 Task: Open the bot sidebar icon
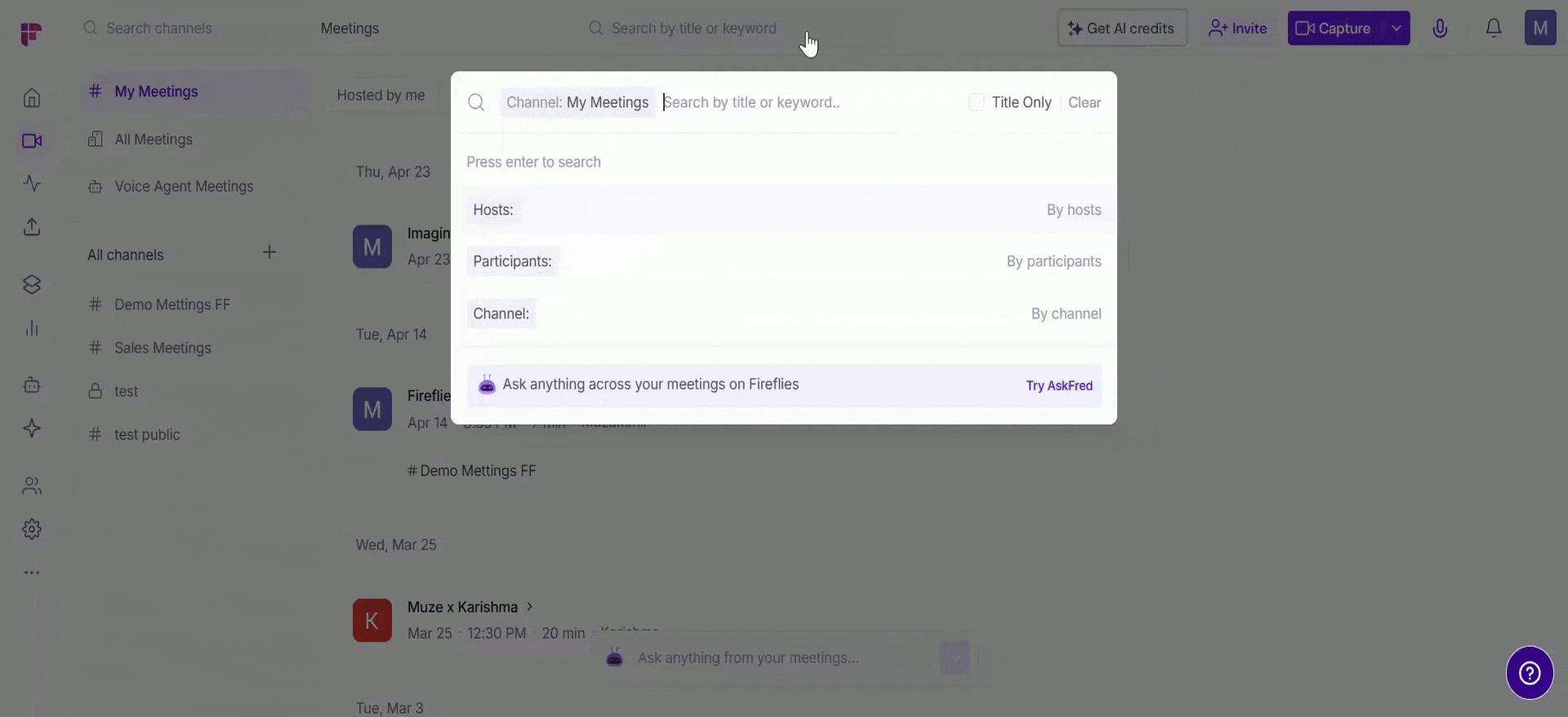32,385
